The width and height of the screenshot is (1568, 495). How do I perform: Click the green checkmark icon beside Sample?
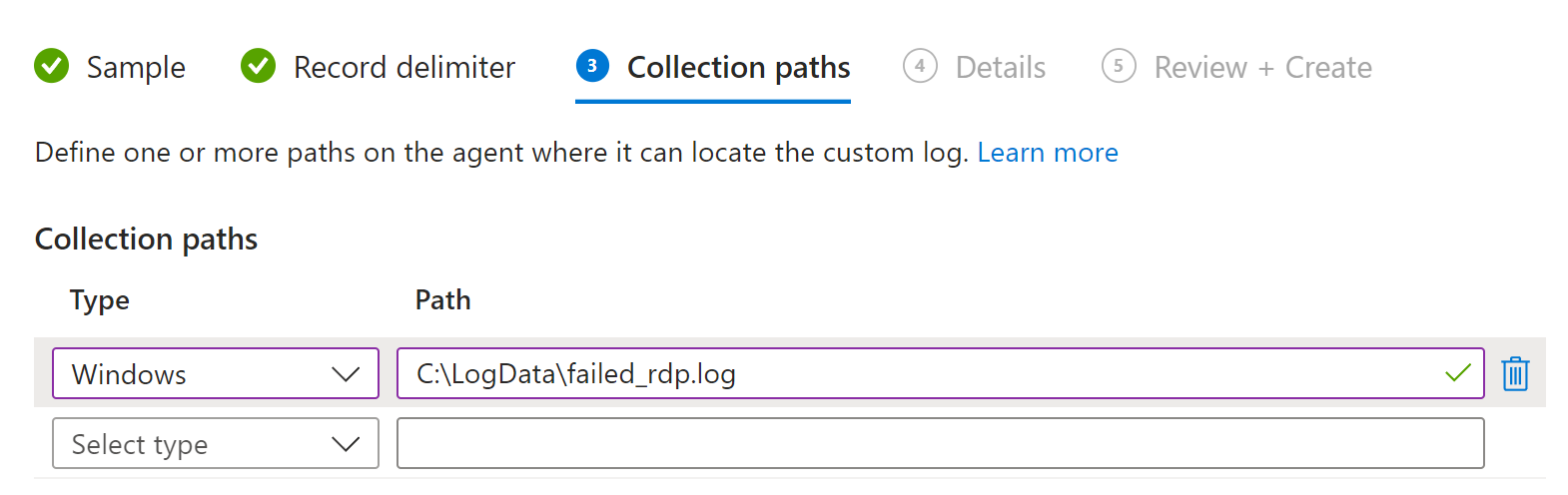52,66
